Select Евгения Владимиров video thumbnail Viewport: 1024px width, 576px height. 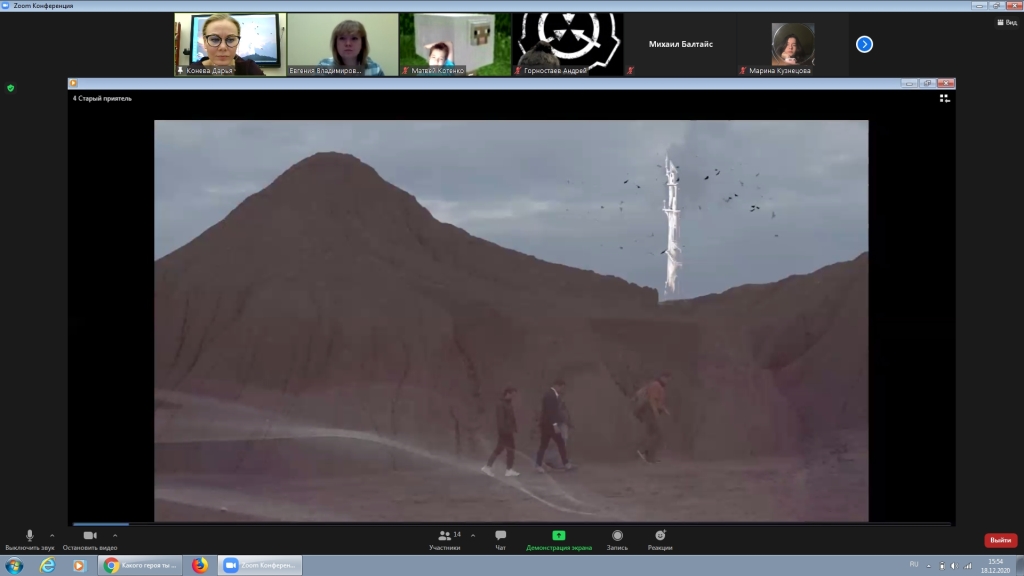tap(343, 44)
